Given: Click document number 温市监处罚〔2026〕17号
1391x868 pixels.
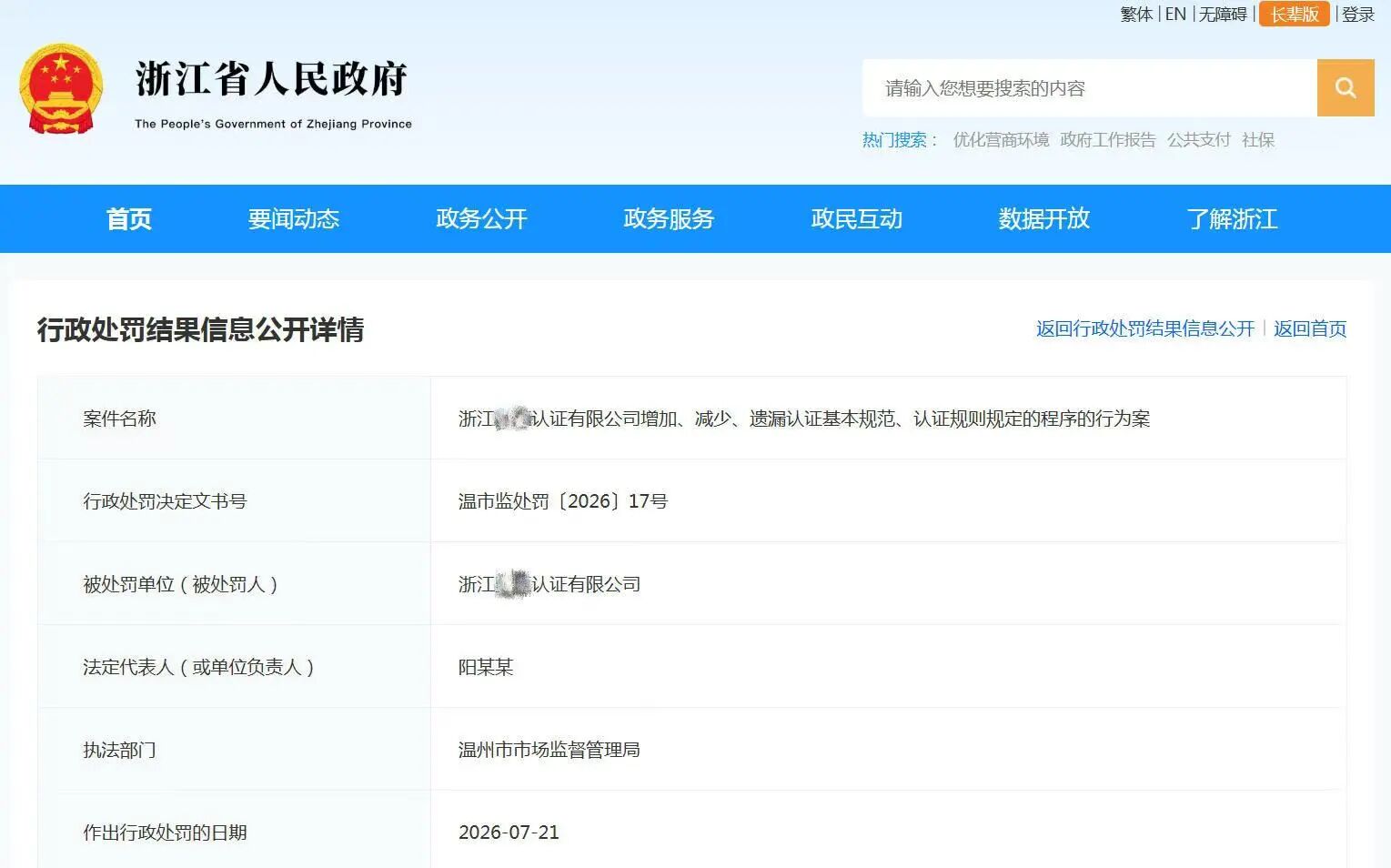Looking at the screenshot, I should 563,501.
